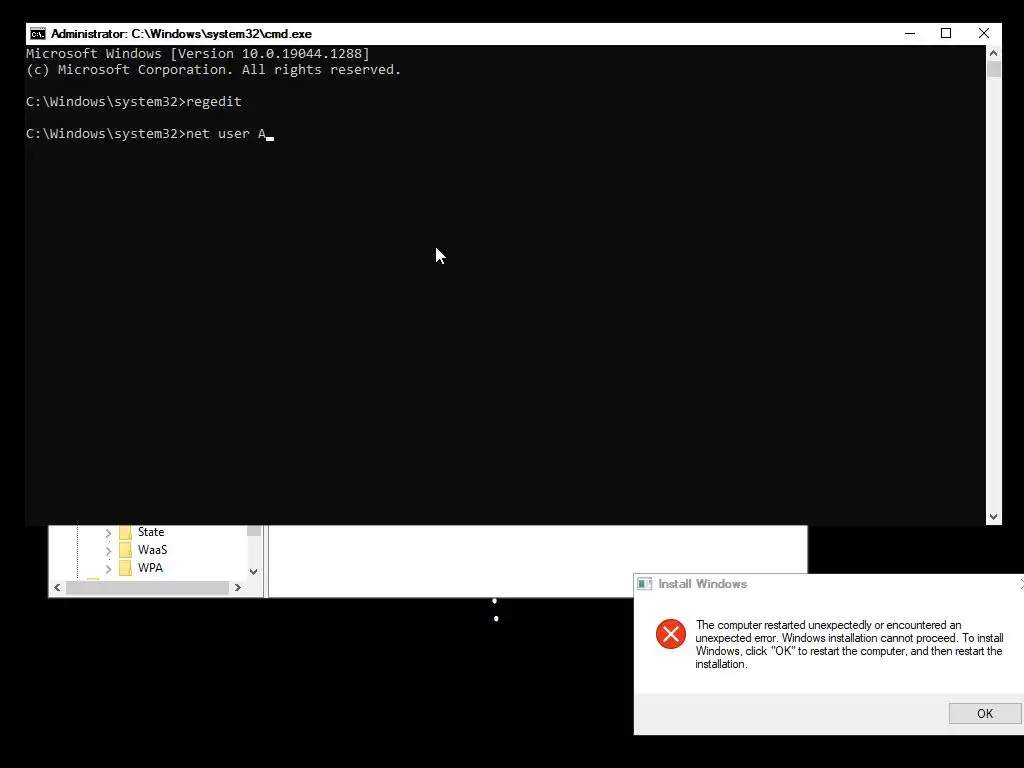
Task: Click the Install Windows dialog title
Action: point(702,584)
